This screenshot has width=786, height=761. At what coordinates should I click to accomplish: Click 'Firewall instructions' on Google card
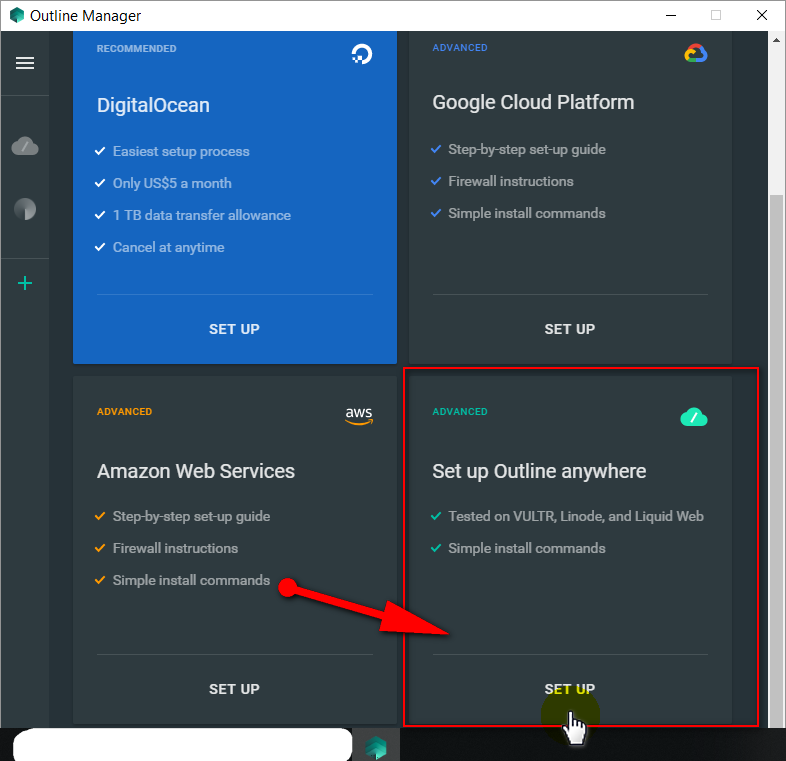[511, 181]
